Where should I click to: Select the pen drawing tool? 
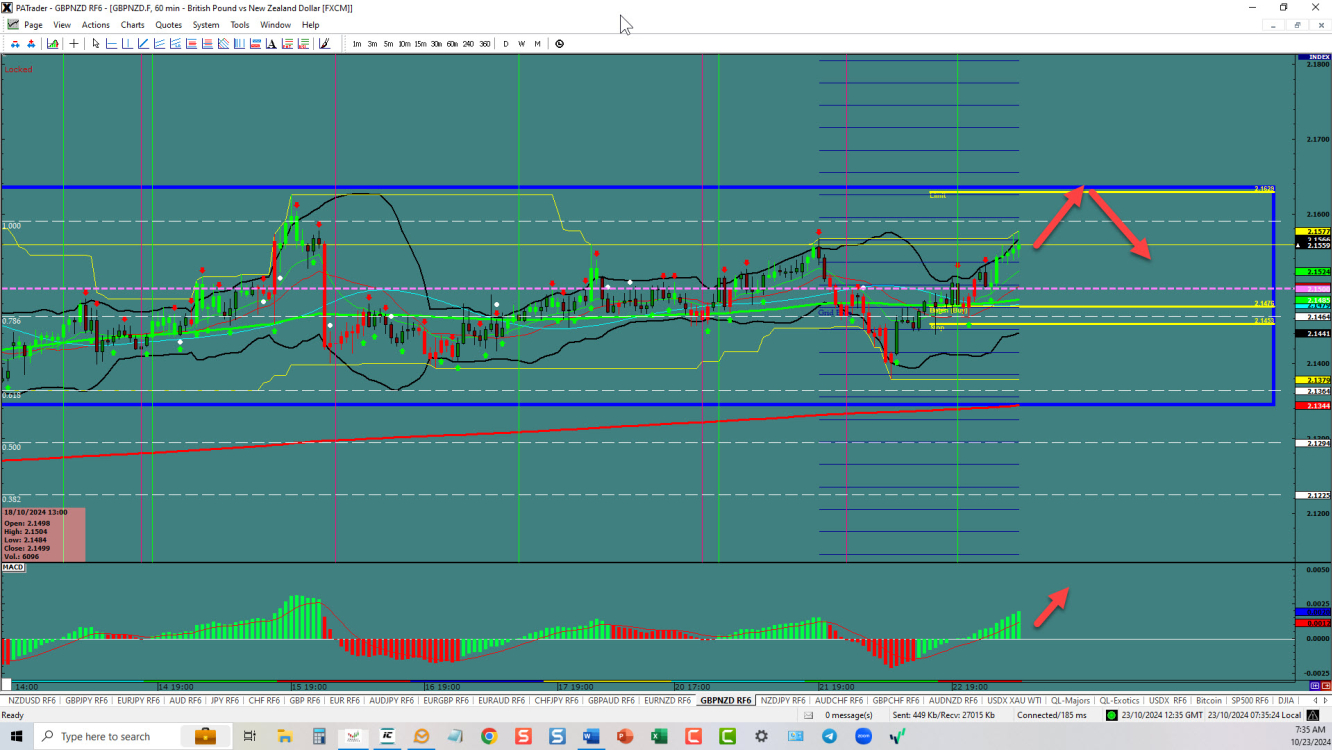pos(324,44)
